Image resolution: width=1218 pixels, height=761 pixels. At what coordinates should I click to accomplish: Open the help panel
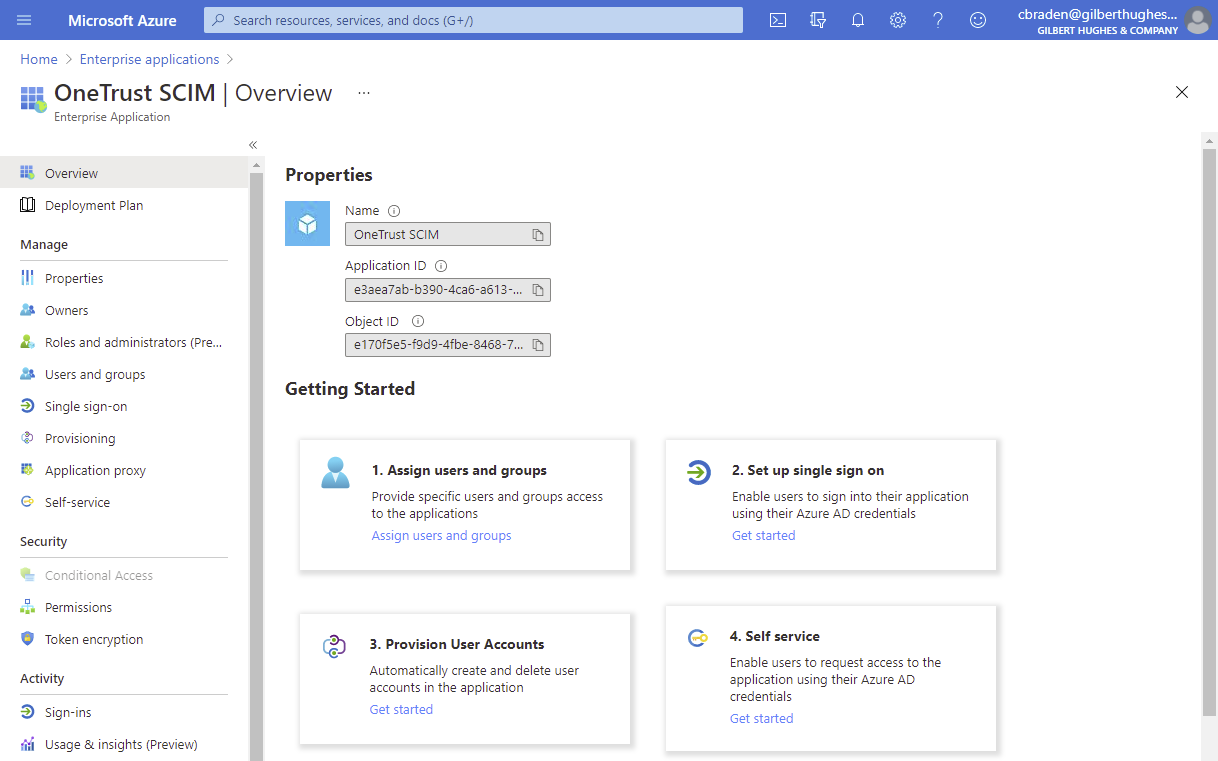937,20
